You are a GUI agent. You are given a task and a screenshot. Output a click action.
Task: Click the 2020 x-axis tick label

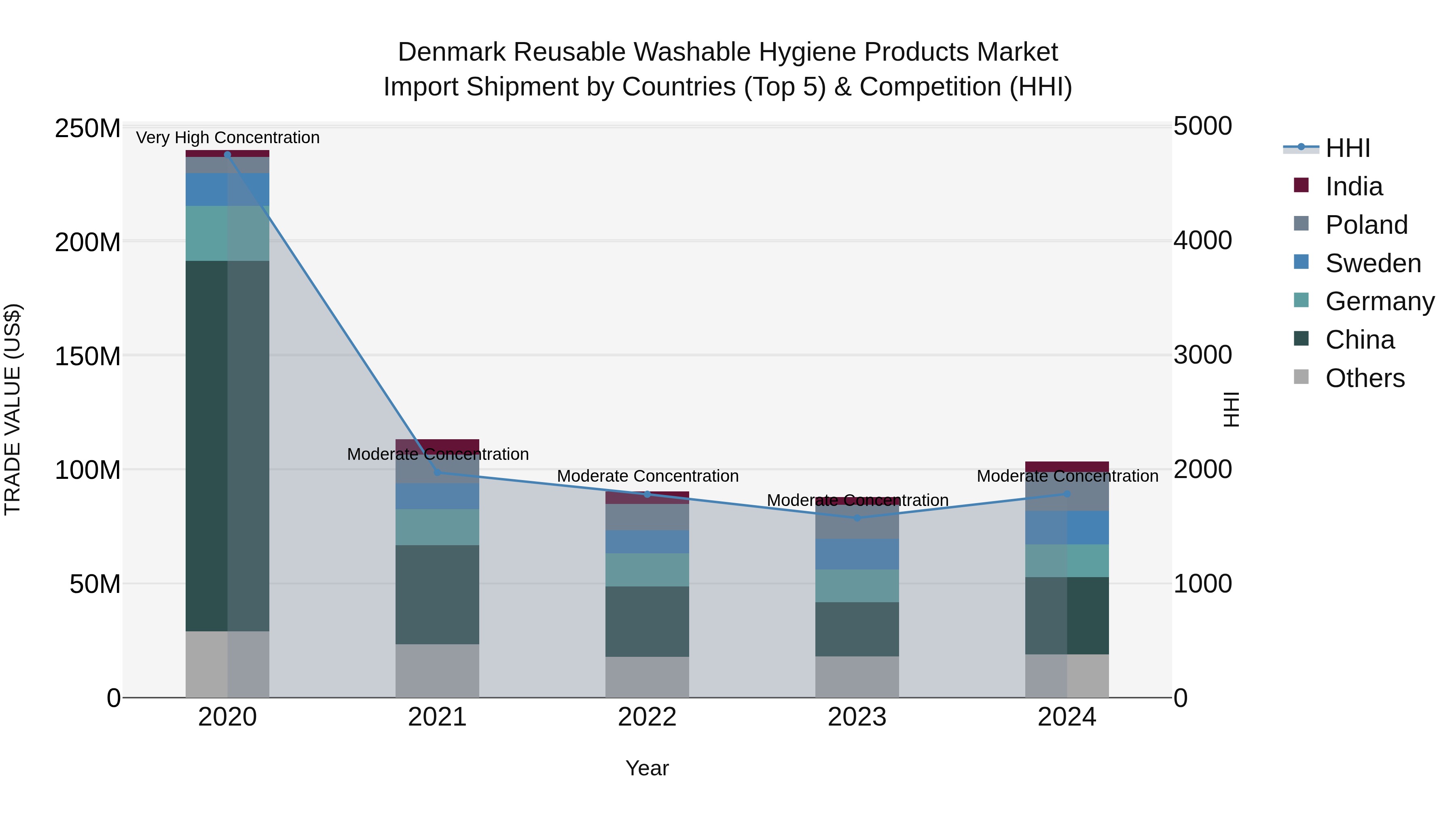tap(228, 717)
